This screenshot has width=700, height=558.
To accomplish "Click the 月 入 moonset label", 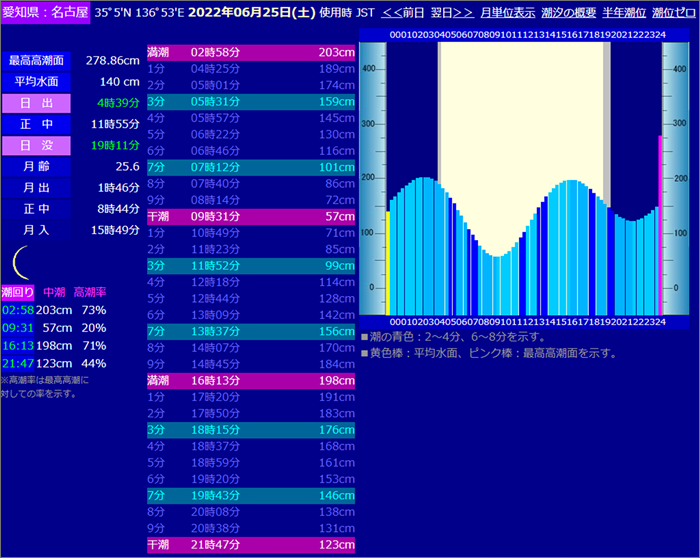I will [36, 230].
